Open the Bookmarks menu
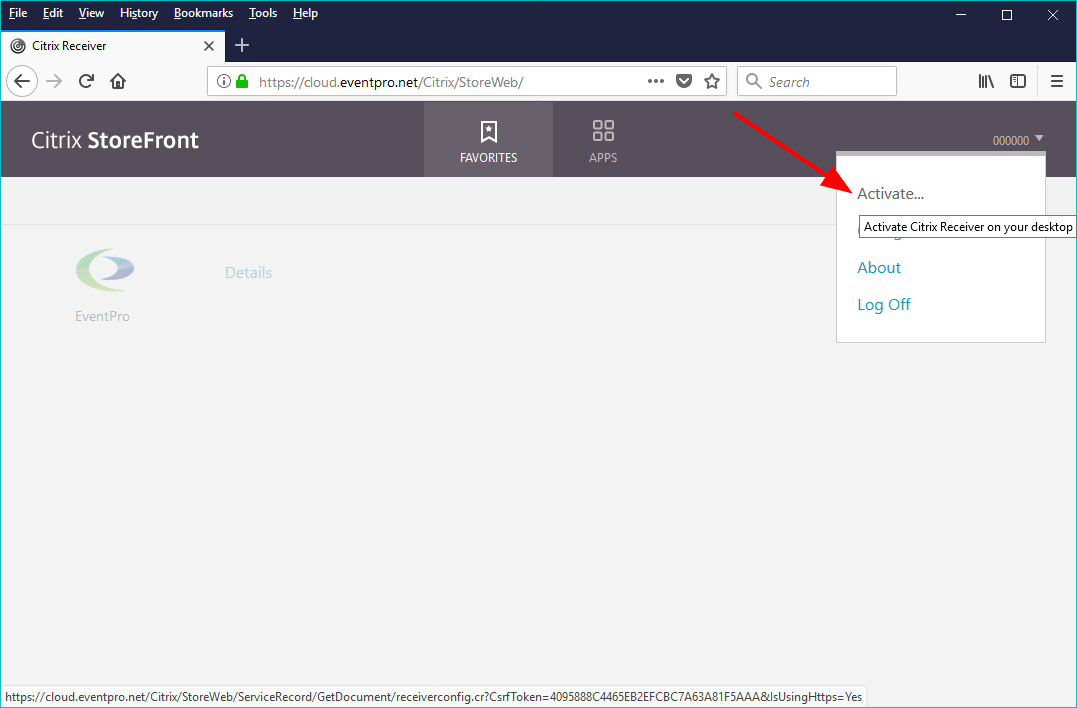This screenshot has height=708, width=1077. point(203,13)
